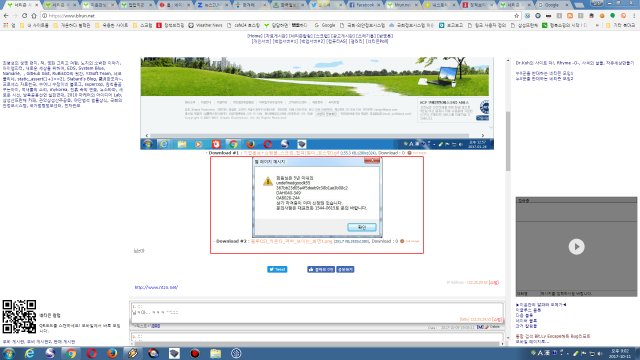This screenshot has height=360, width=640.
Task: Open the ntzn.net hyperlink below the post
Action: point(156,287)
